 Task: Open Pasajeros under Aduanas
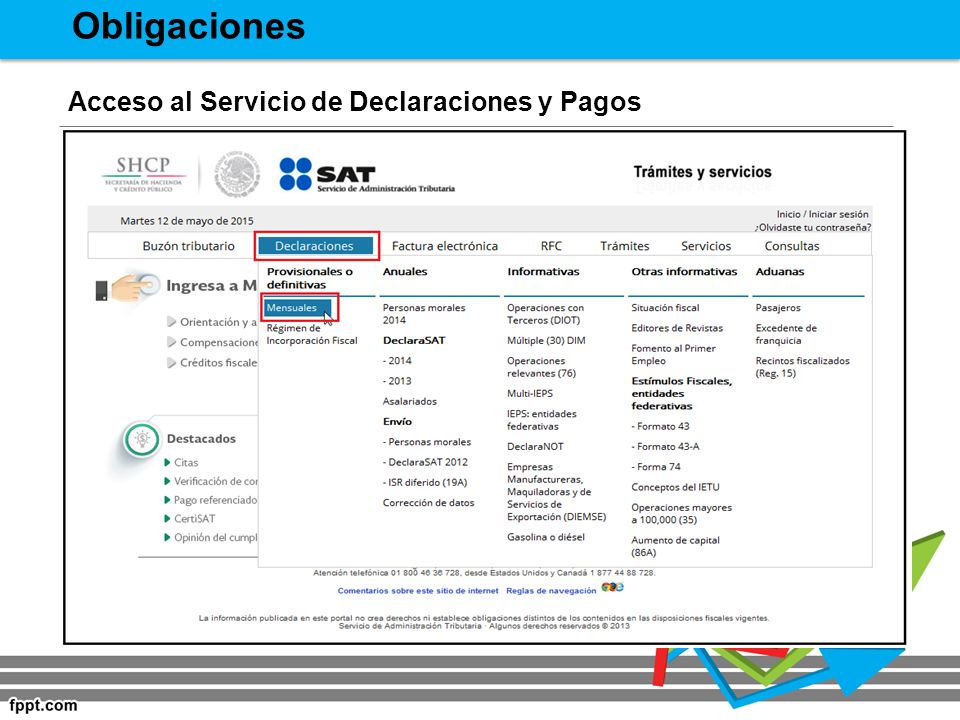(778, 307)
